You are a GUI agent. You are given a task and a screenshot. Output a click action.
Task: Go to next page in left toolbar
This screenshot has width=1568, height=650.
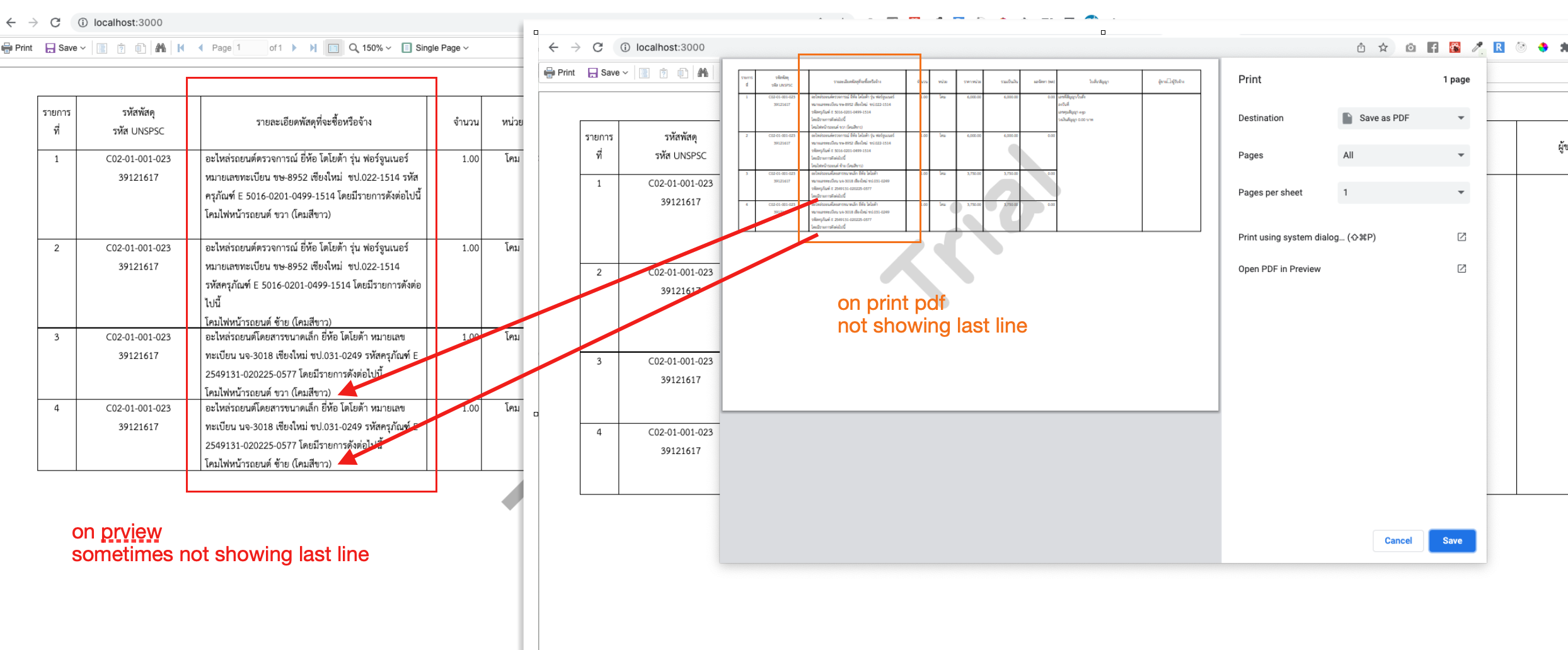point(294,48)
